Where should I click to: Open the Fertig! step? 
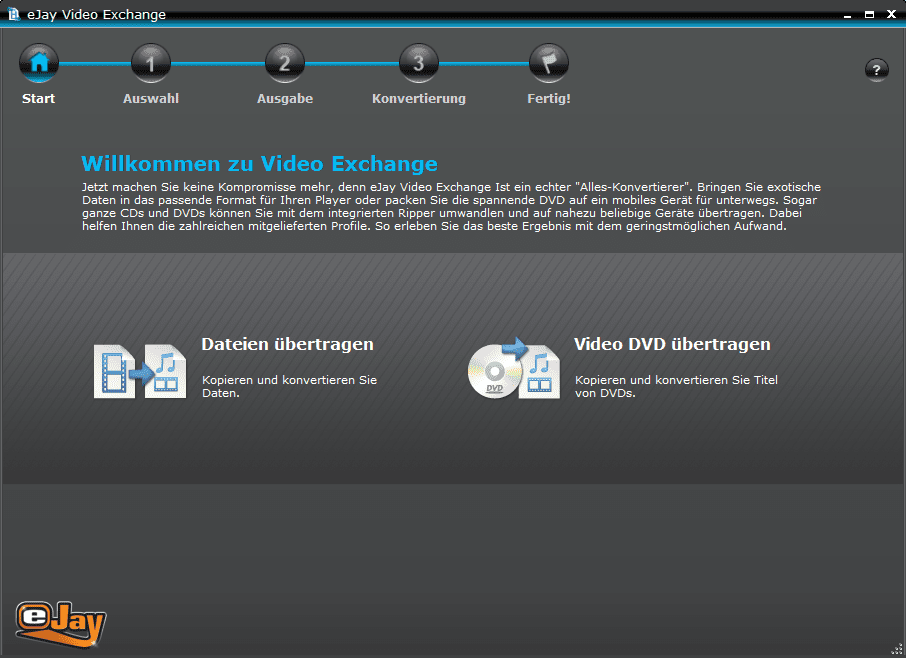[548, 98]
